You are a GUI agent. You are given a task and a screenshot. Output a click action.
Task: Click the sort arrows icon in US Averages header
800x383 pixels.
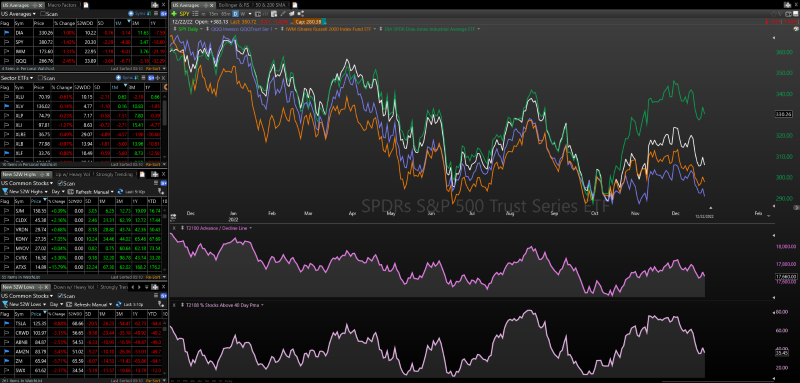(x=149, y=14)
